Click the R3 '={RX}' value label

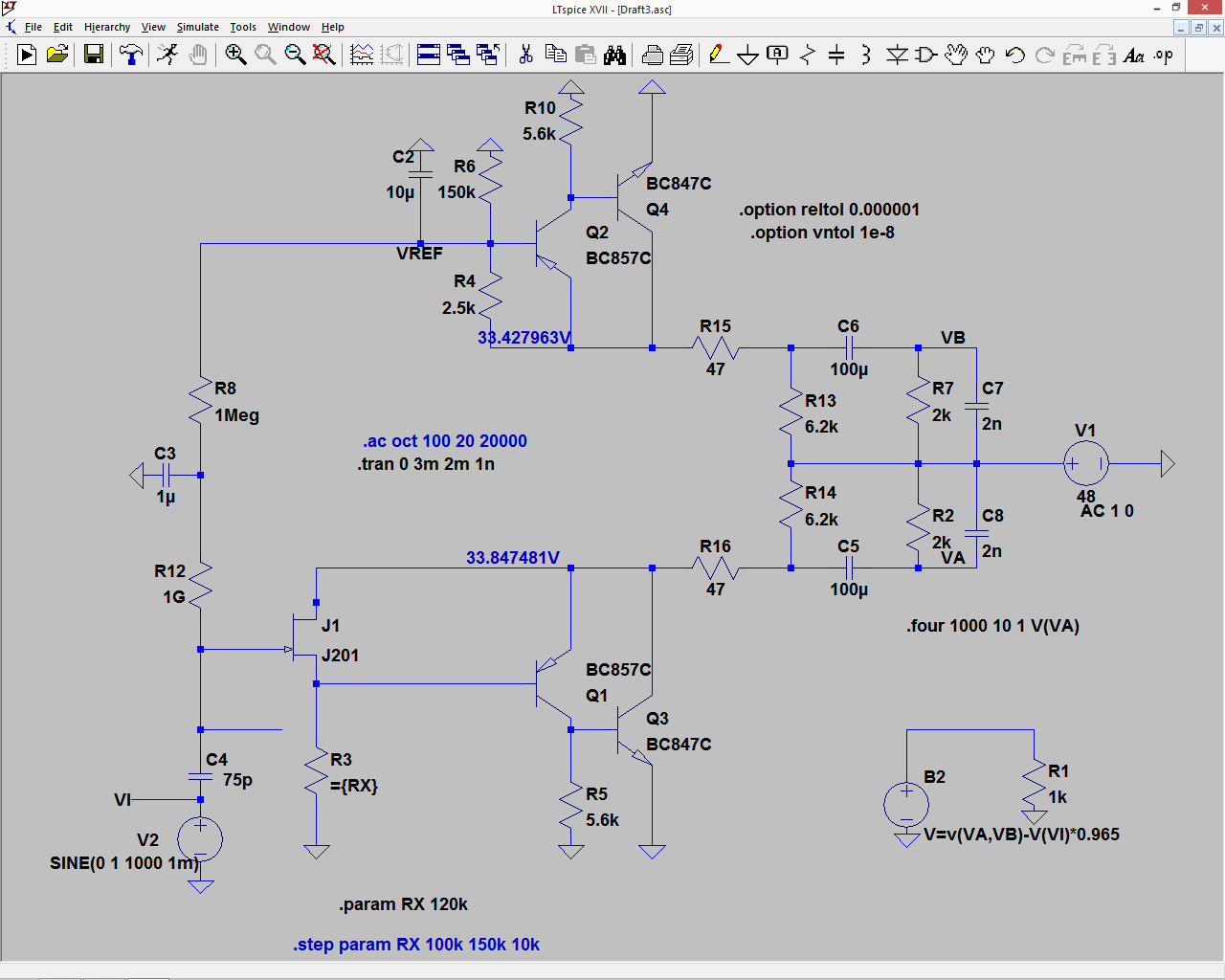coord(354,786)
